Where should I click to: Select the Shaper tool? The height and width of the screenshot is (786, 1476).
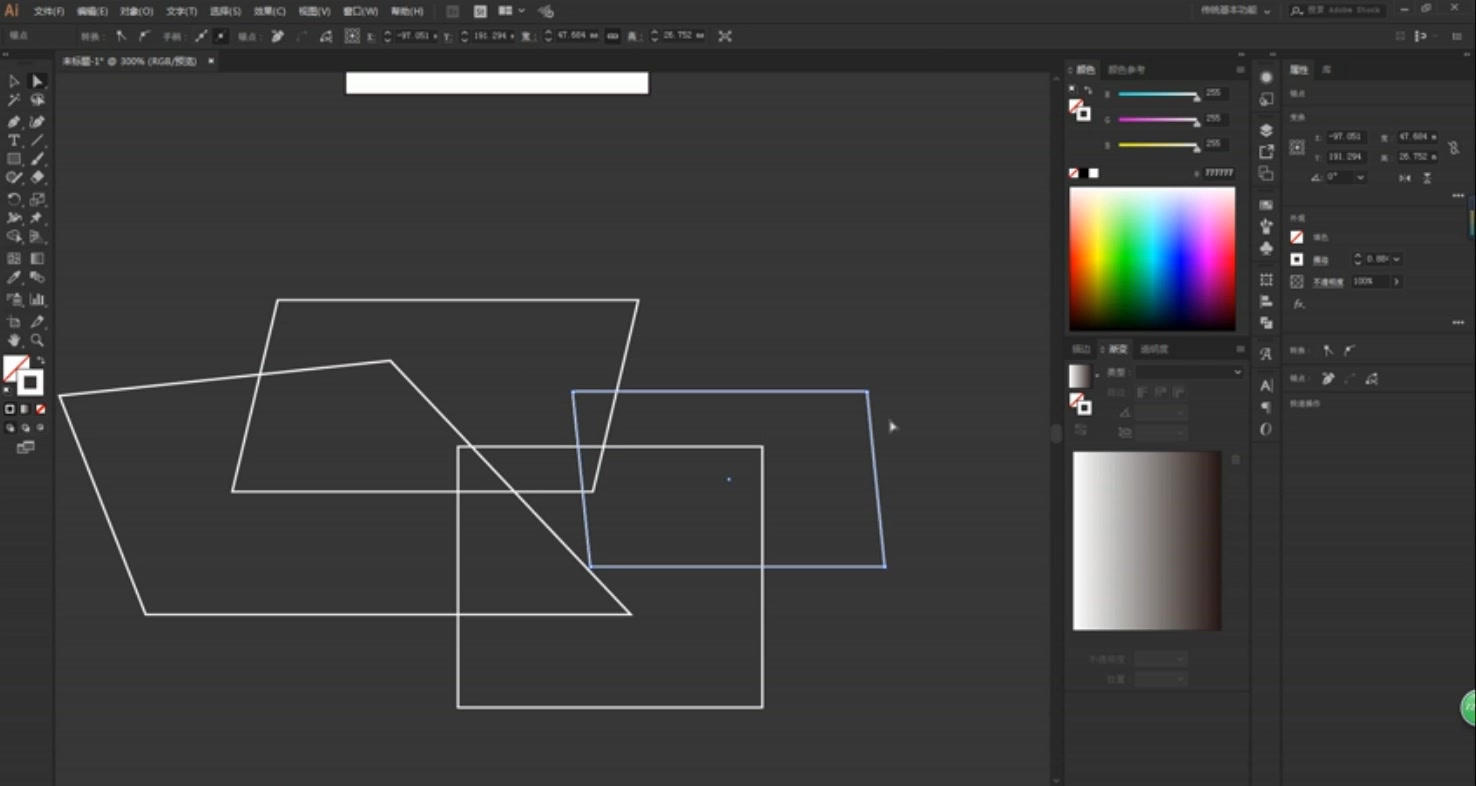(x=14, y=178)
